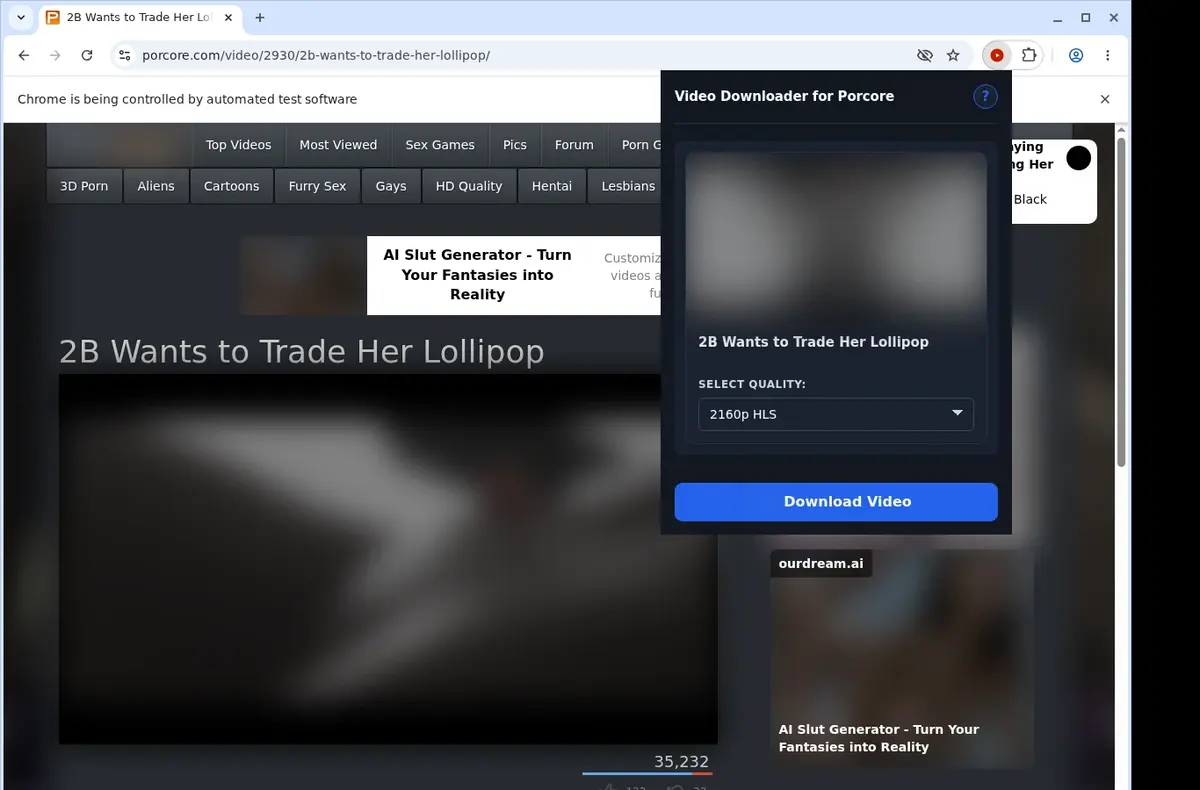Screen dimensions: 1200x790
Task: Open the Pics menu item
Action: pos(515,145)
